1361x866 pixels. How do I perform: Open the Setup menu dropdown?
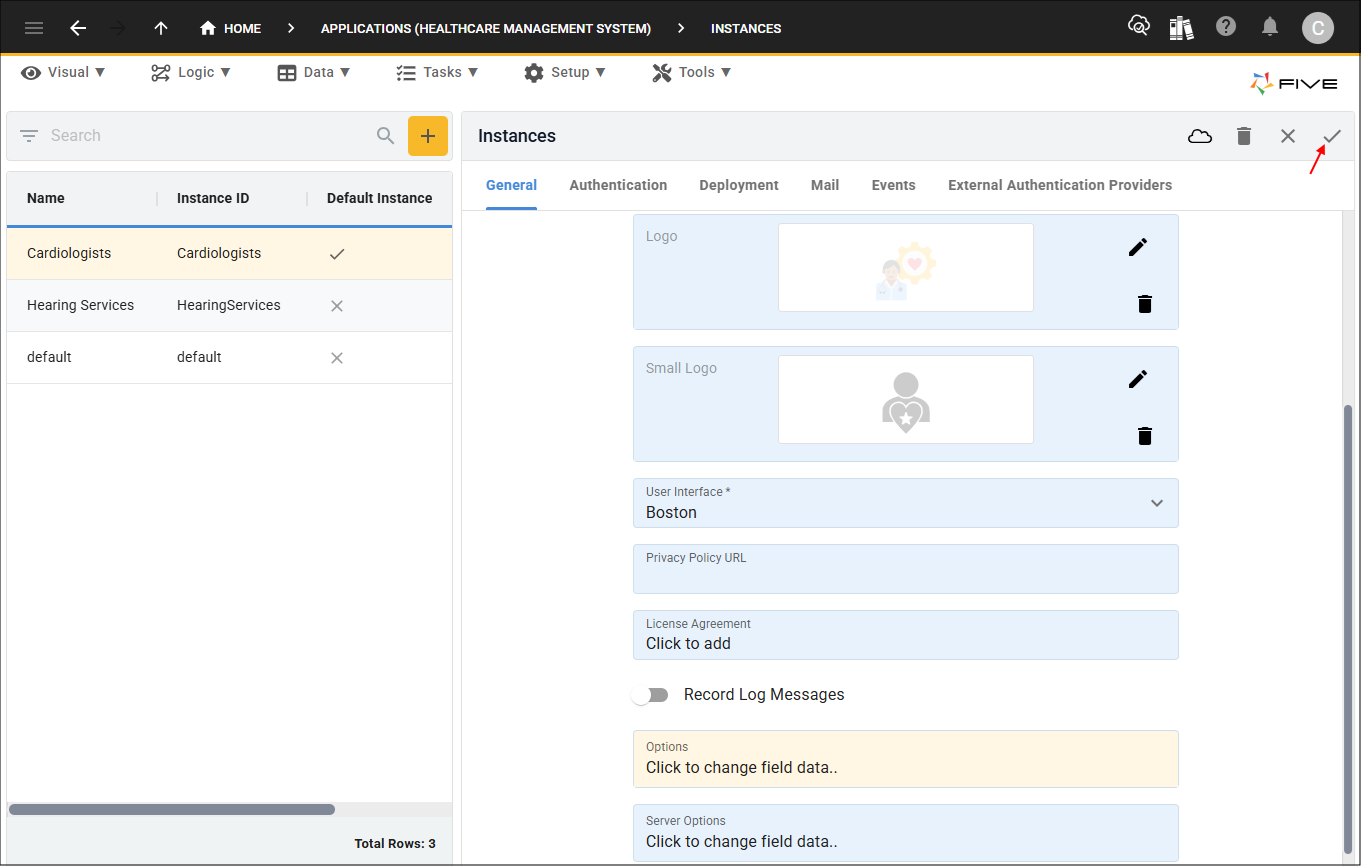click(x=565, y=72)
